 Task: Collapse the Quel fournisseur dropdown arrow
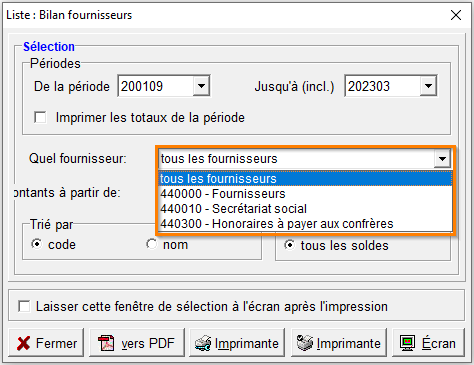click(442, 159)
